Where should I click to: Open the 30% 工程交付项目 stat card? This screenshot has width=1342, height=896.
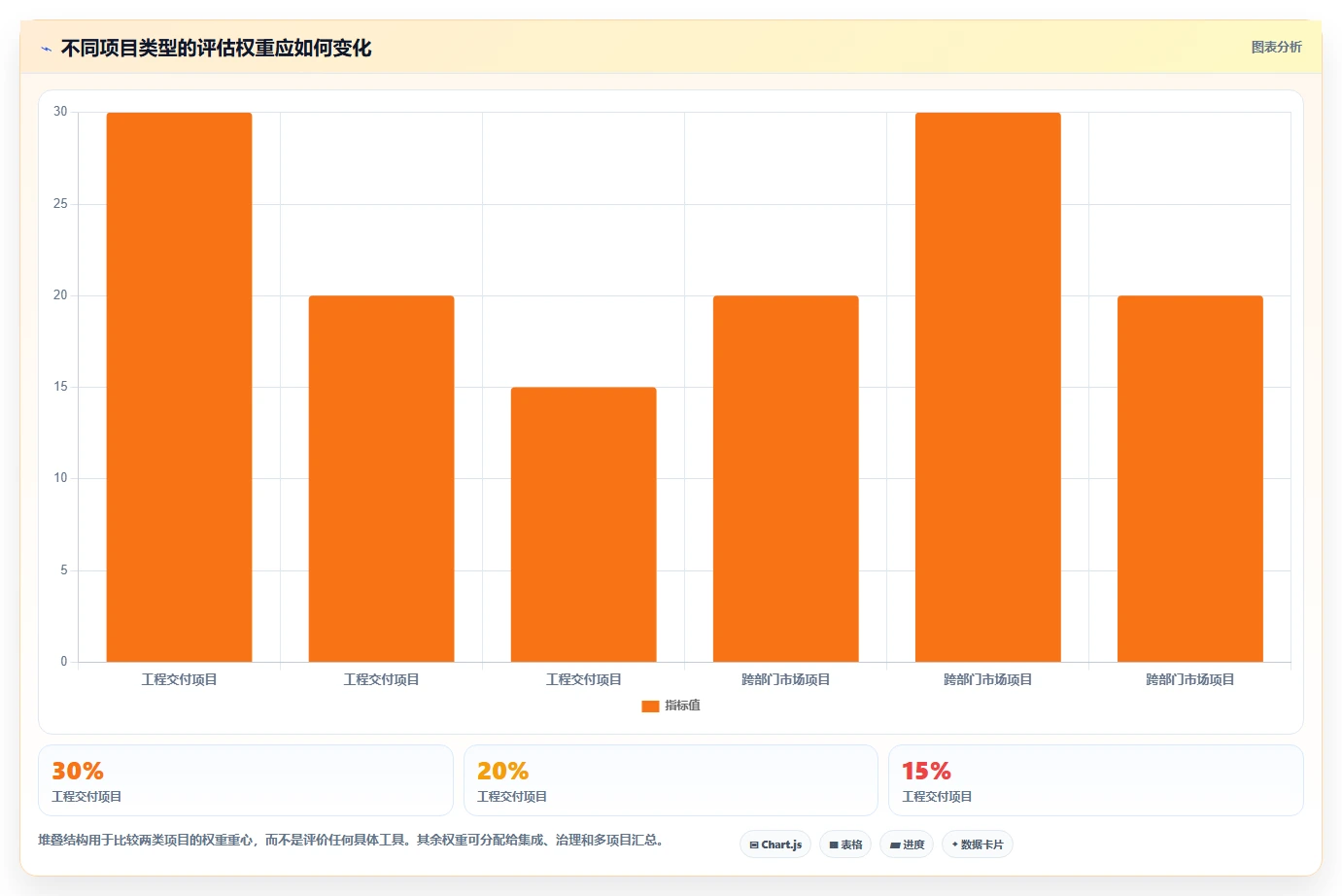point(246,780)
